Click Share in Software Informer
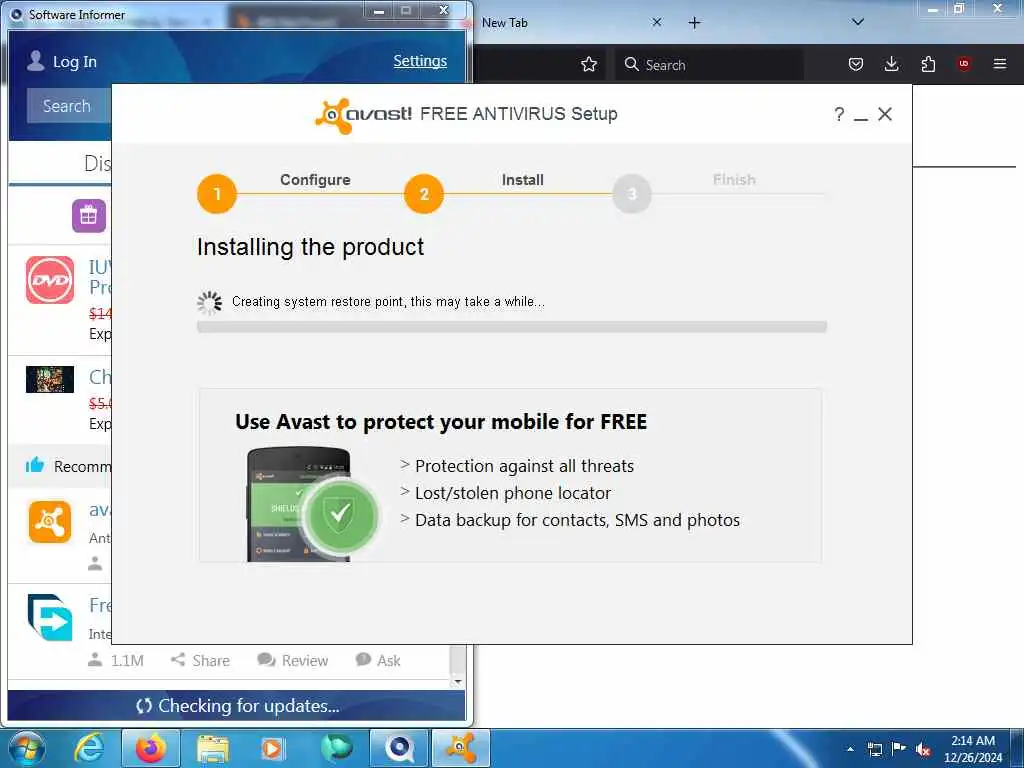 200,660
